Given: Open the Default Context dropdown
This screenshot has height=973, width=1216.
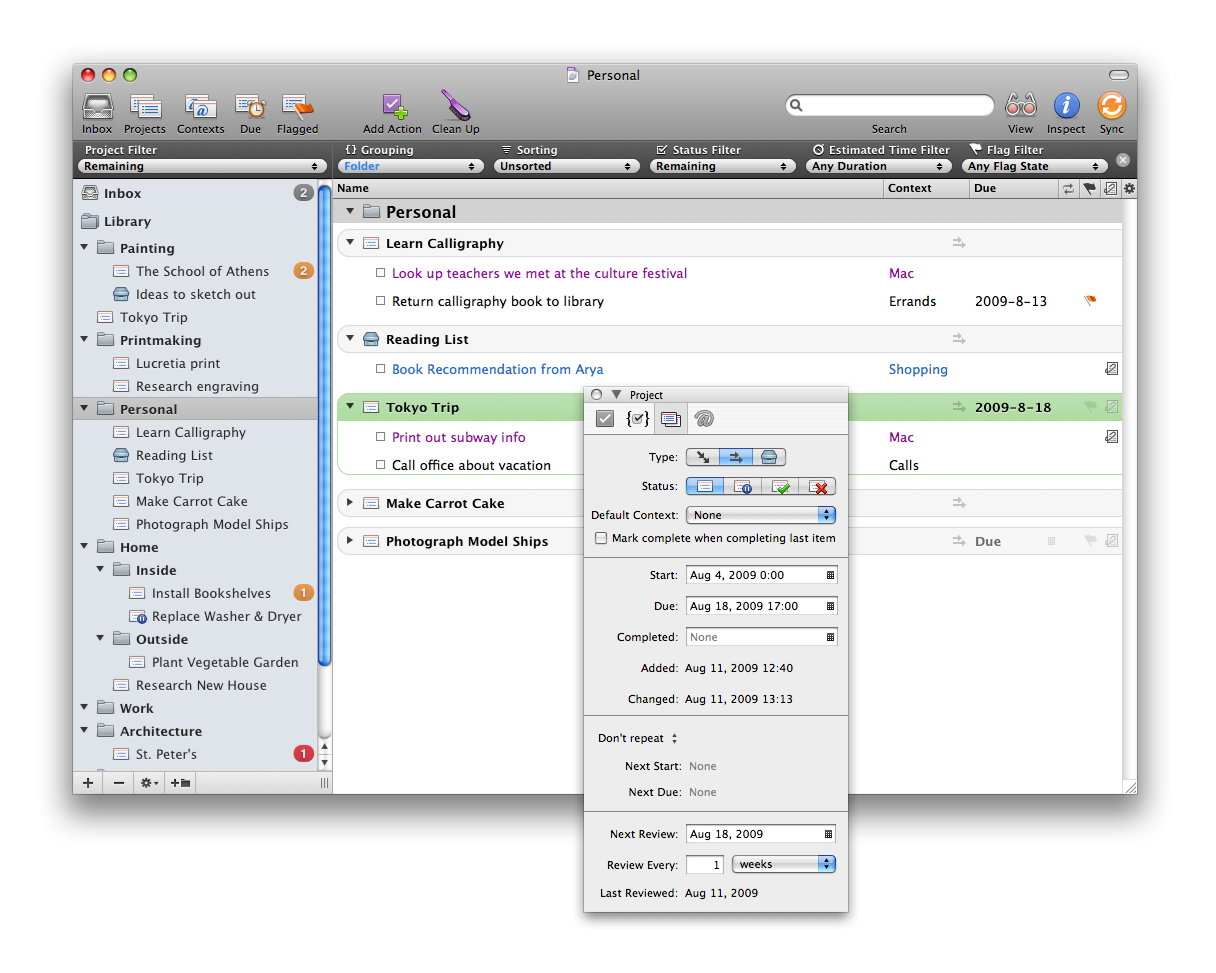Looking at the screenshot, I should click(x=760, y=515).
